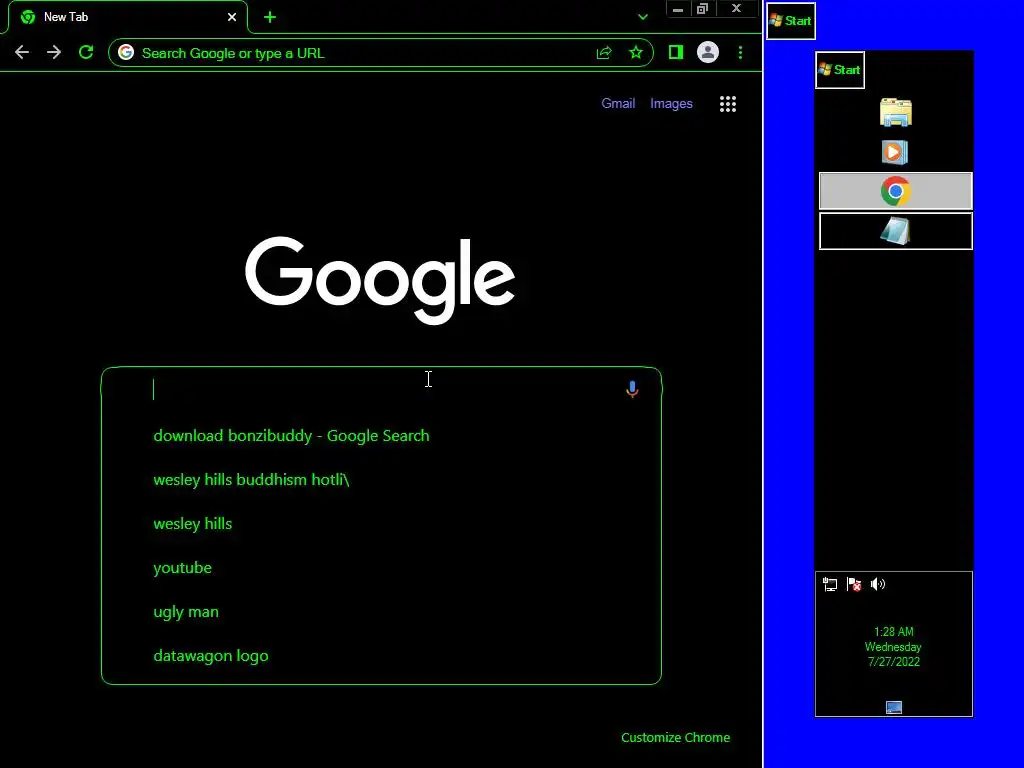Reload the page with the refresh icon
Viewport: 1024px width, 768px height.
[x=86, y=52]
